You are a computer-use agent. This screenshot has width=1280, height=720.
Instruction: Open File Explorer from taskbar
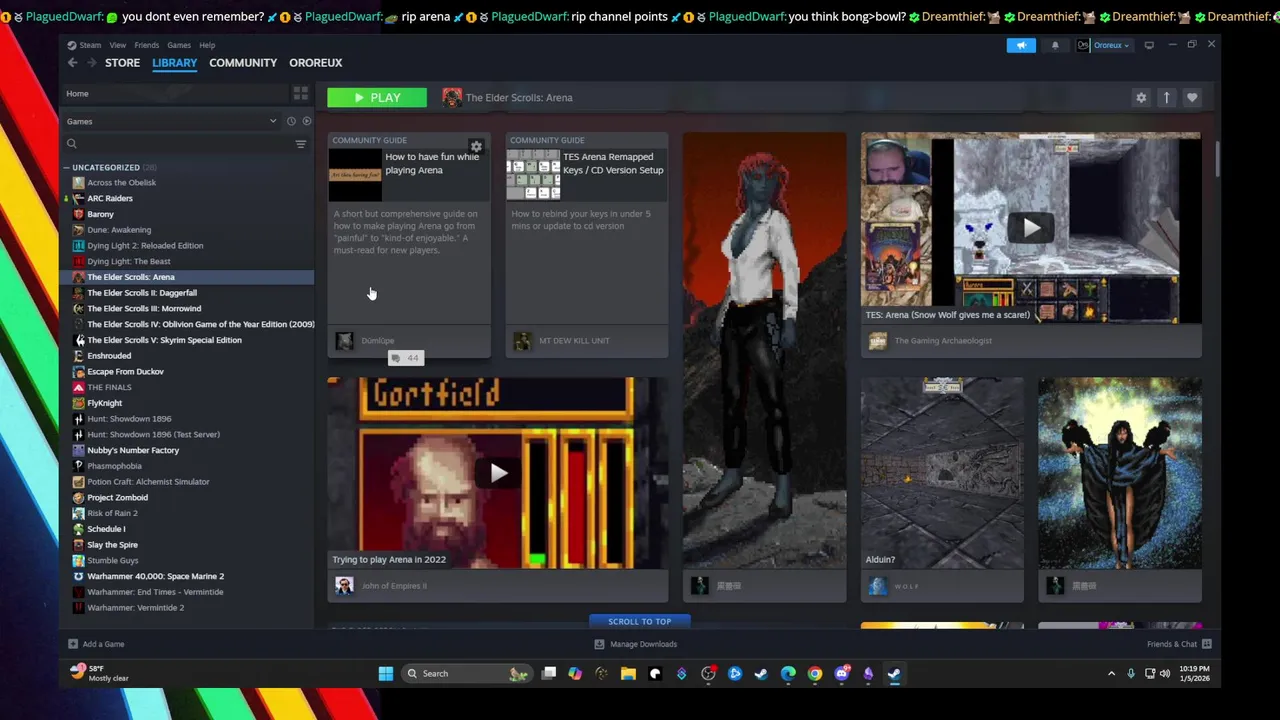click(x=628, y=673)
